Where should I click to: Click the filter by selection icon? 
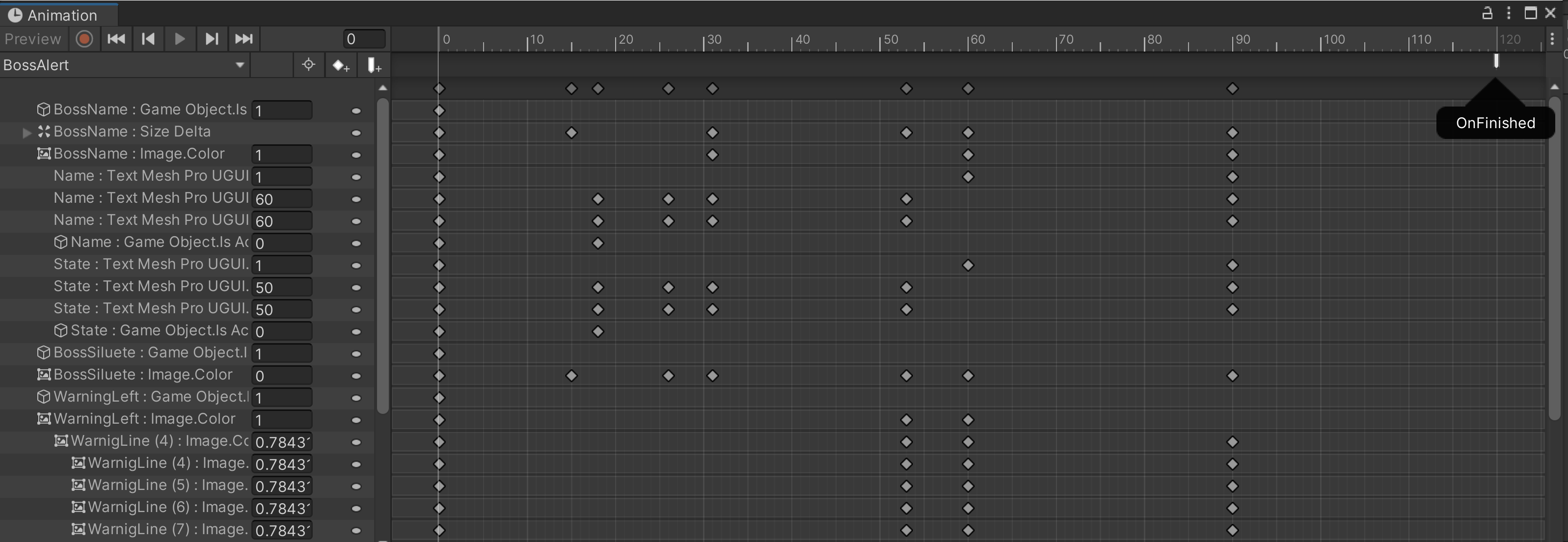tap(309, 64)
